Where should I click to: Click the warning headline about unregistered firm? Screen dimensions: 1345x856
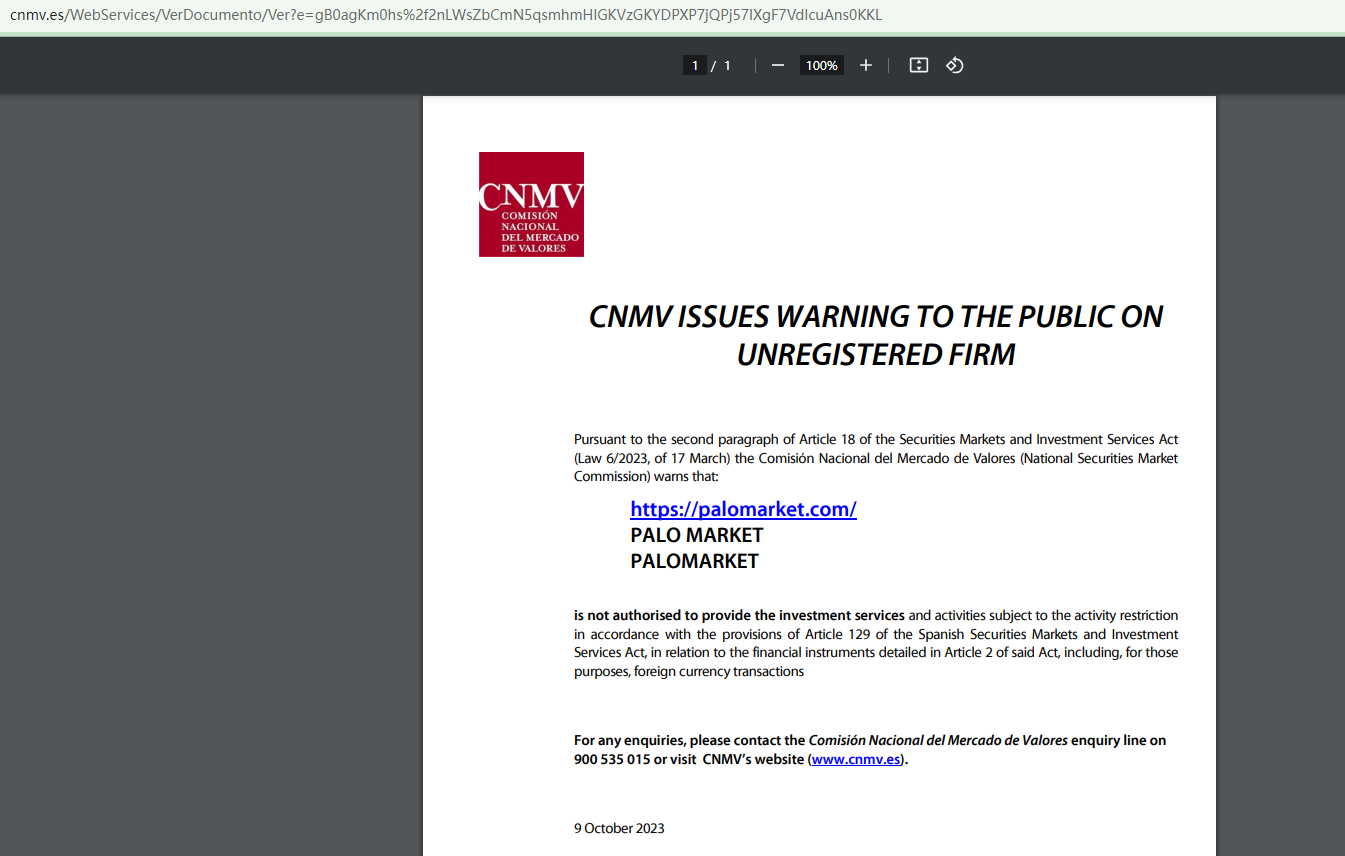tap(876, 335)
